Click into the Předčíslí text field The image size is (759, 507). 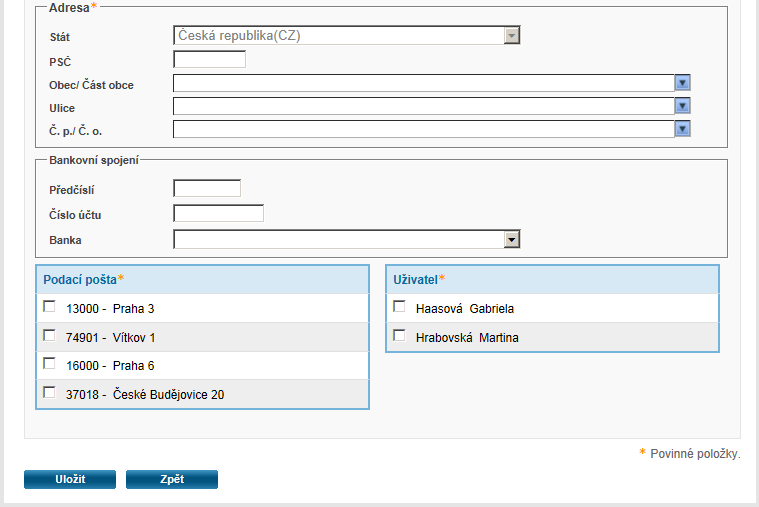point(207,188)
